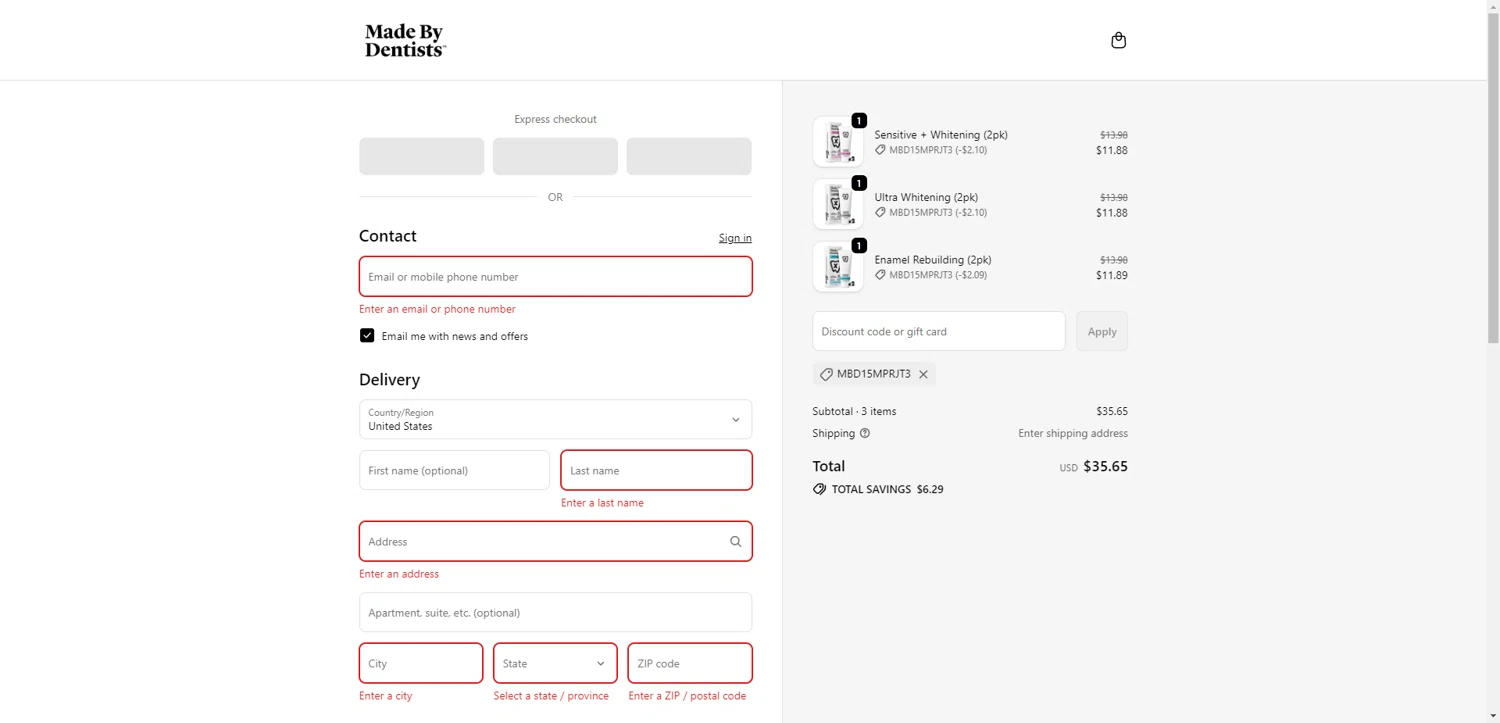Viewport: 1500px width, 723px height.
Task: Click the Sign in link
Action: point(735,238)
